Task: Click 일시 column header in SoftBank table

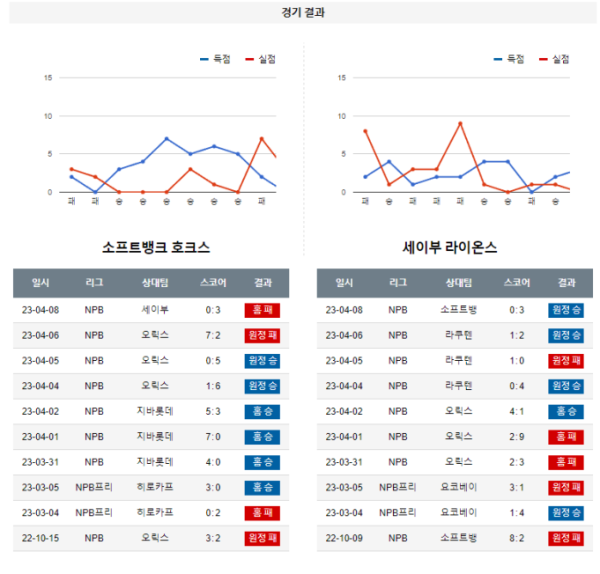Action: (x=41, y=283)
